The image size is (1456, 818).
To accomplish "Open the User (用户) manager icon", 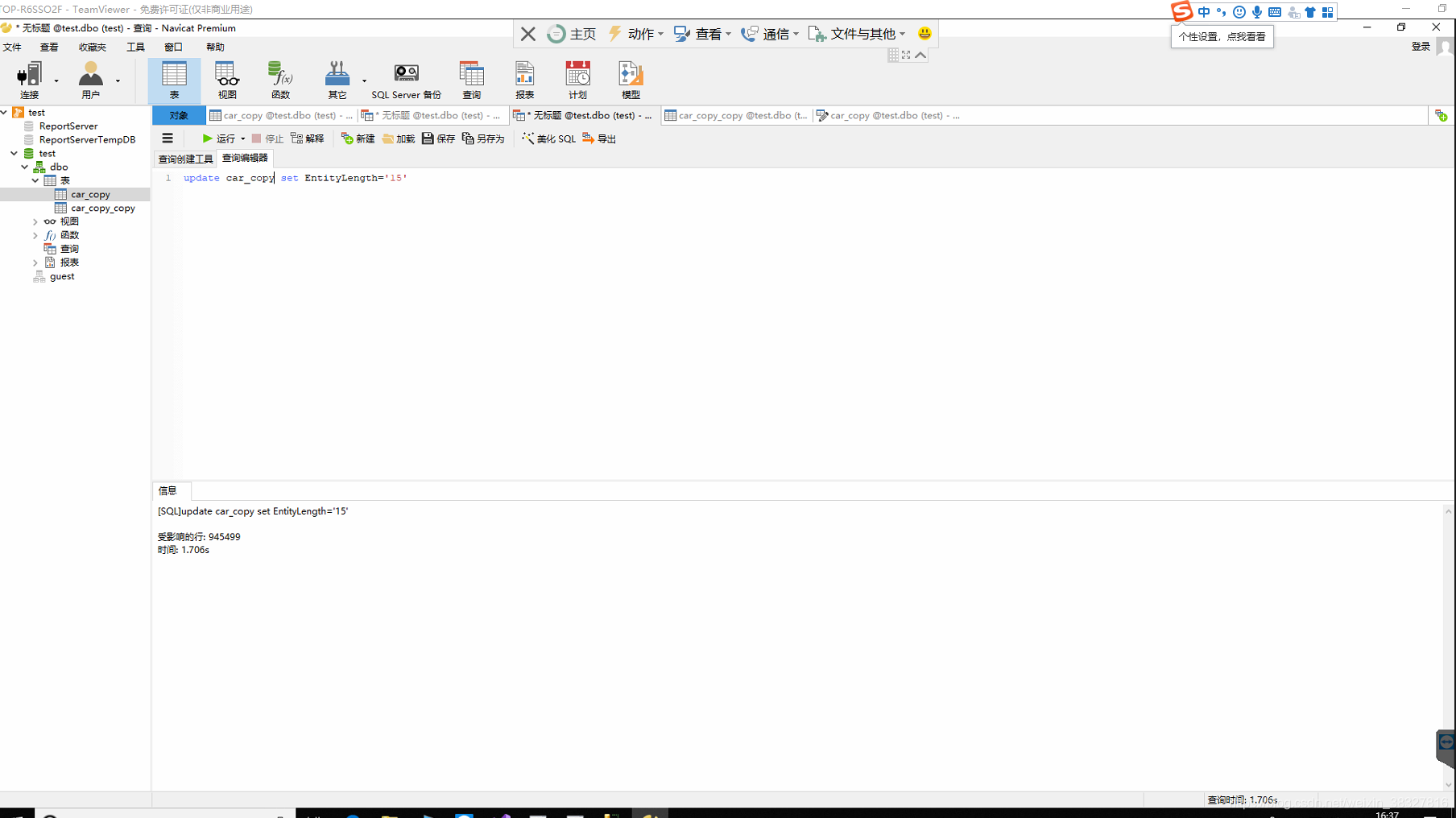I will pyautogui.click(x=91, y=80).
